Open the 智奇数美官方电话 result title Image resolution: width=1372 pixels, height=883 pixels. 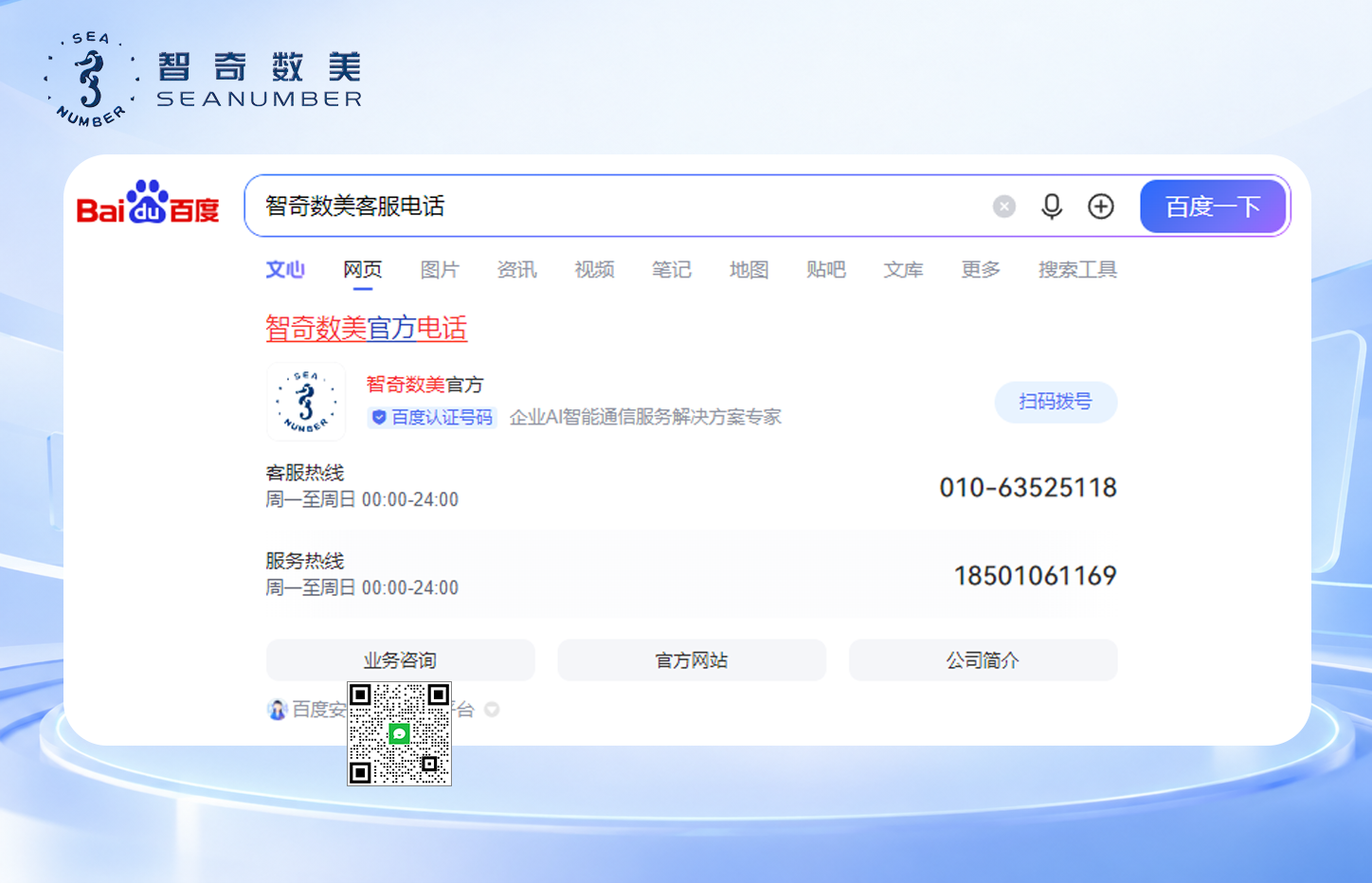367,329
